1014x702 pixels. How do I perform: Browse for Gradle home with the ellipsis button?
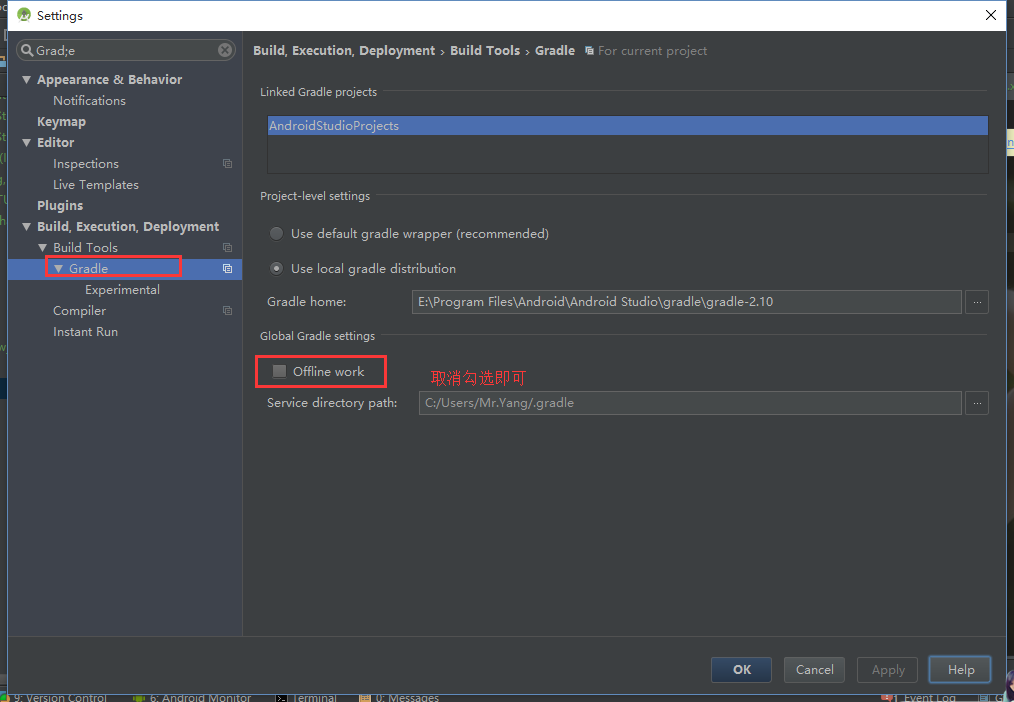pyautogui.click(x=977, y=301)
